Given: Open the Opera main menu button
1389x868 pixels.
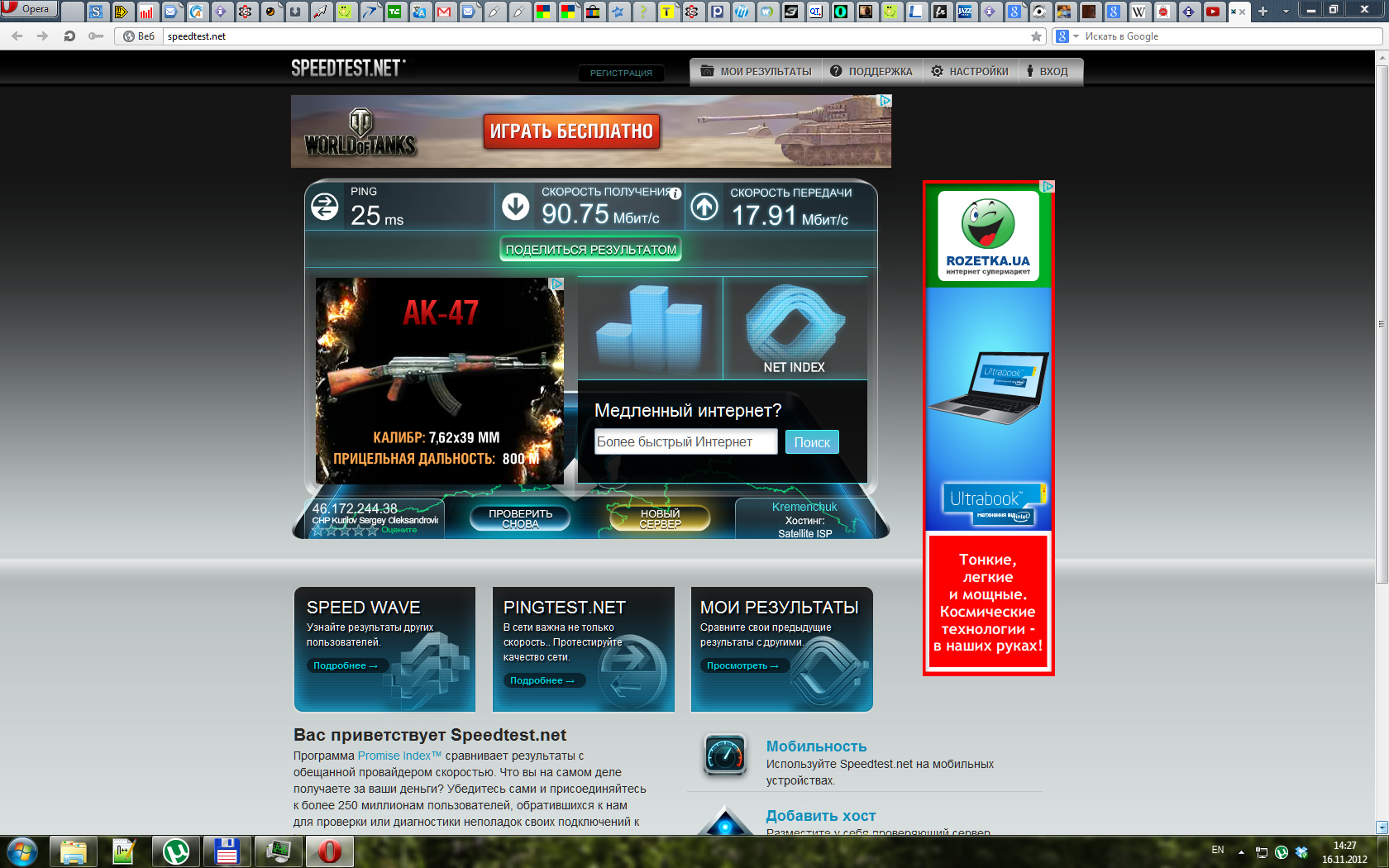Looking at the screenshot, I should [28, 9].
